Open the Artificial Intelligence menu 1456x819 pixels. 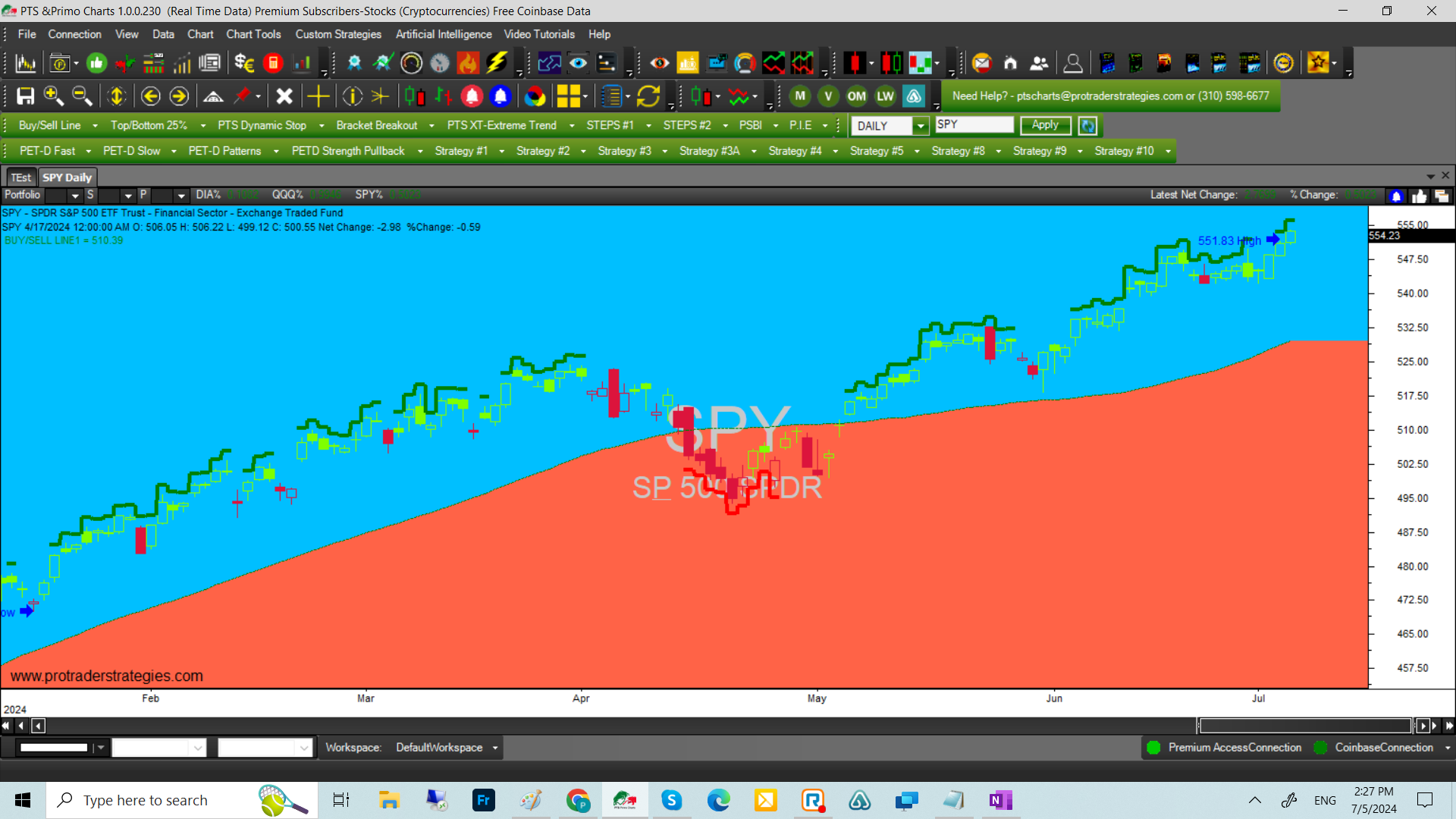tap(442, 33)
